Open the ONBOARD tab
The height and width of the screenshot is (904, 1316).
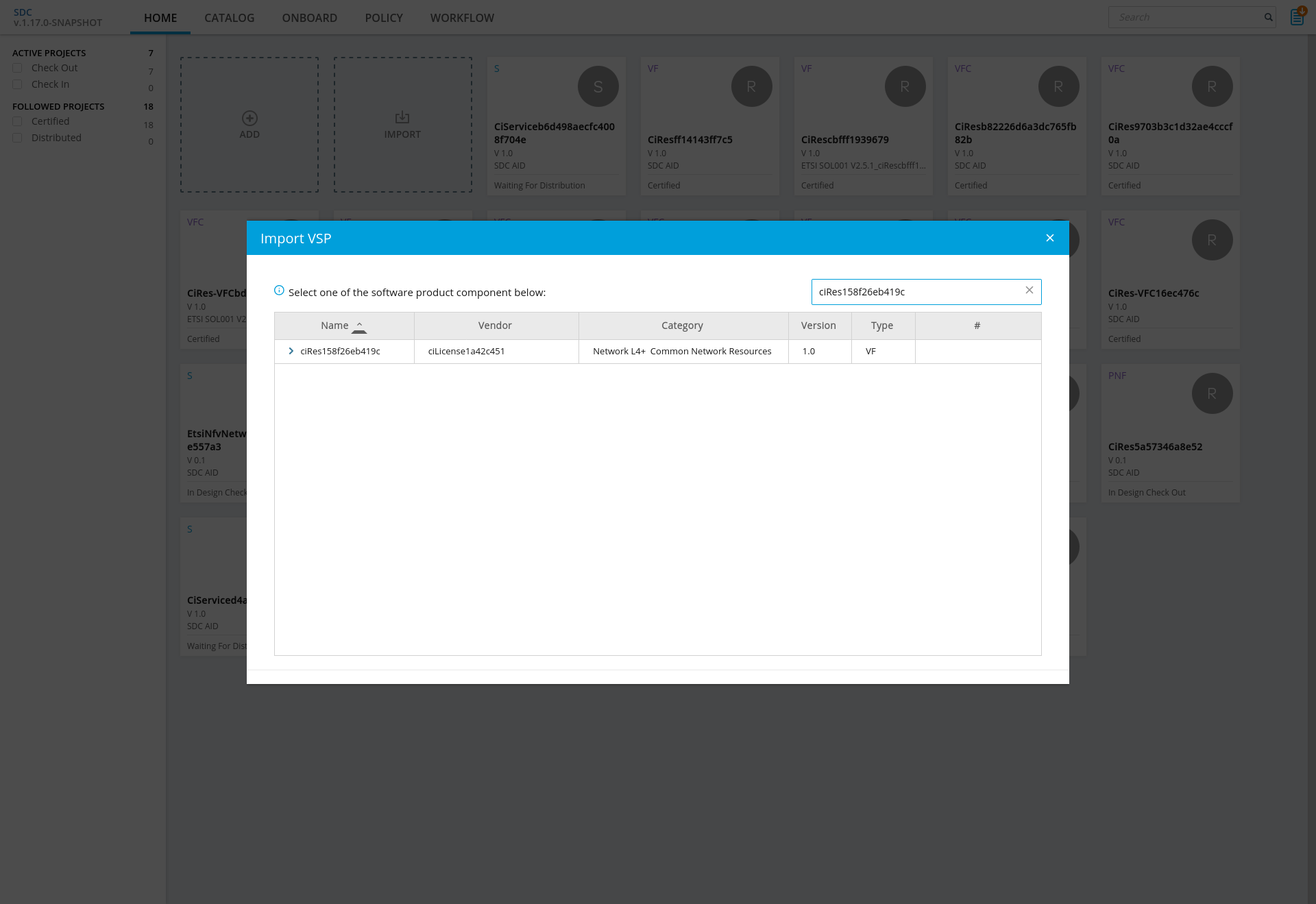coord(310,18)
